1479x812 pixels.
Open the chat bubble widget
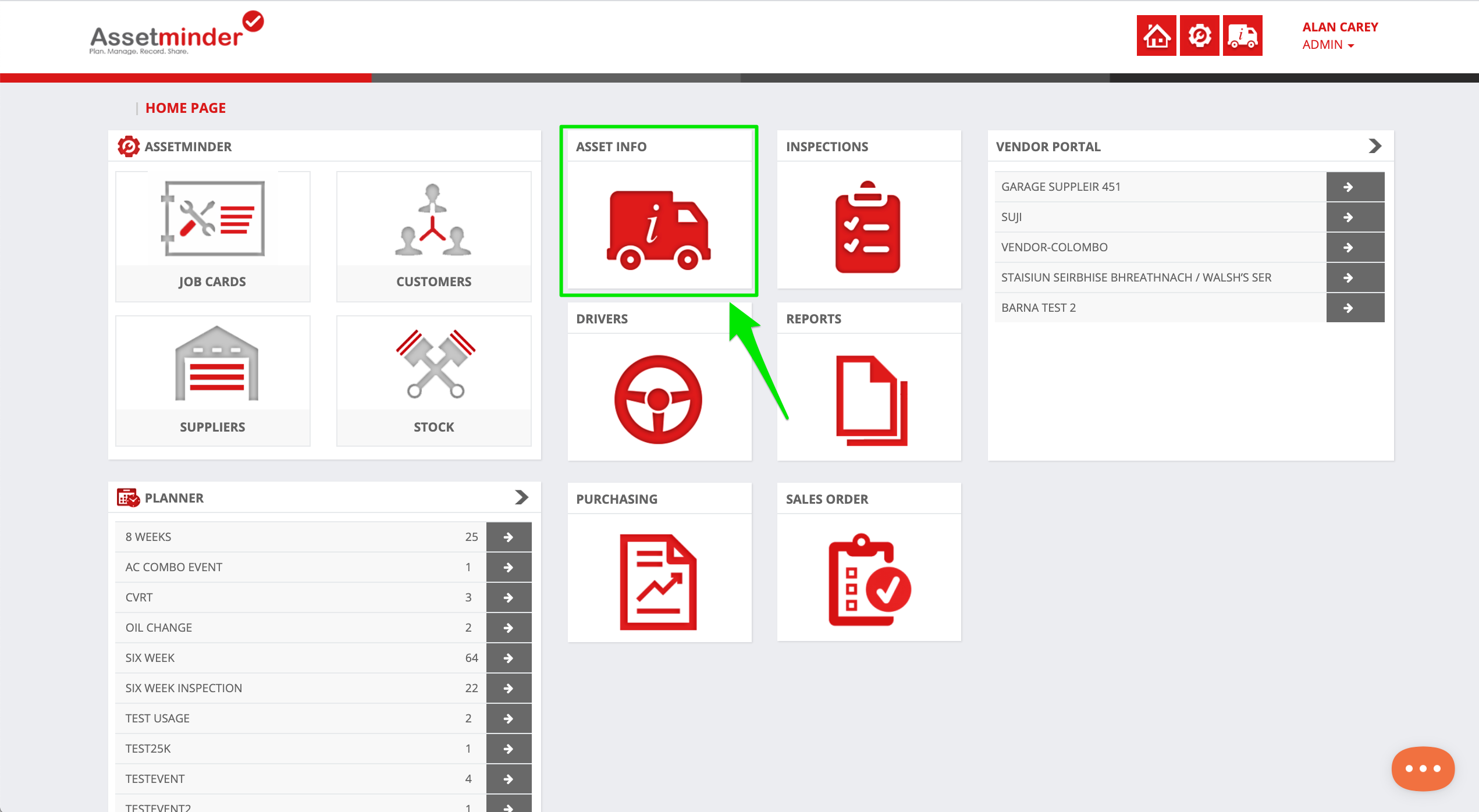pos(1423,768)
